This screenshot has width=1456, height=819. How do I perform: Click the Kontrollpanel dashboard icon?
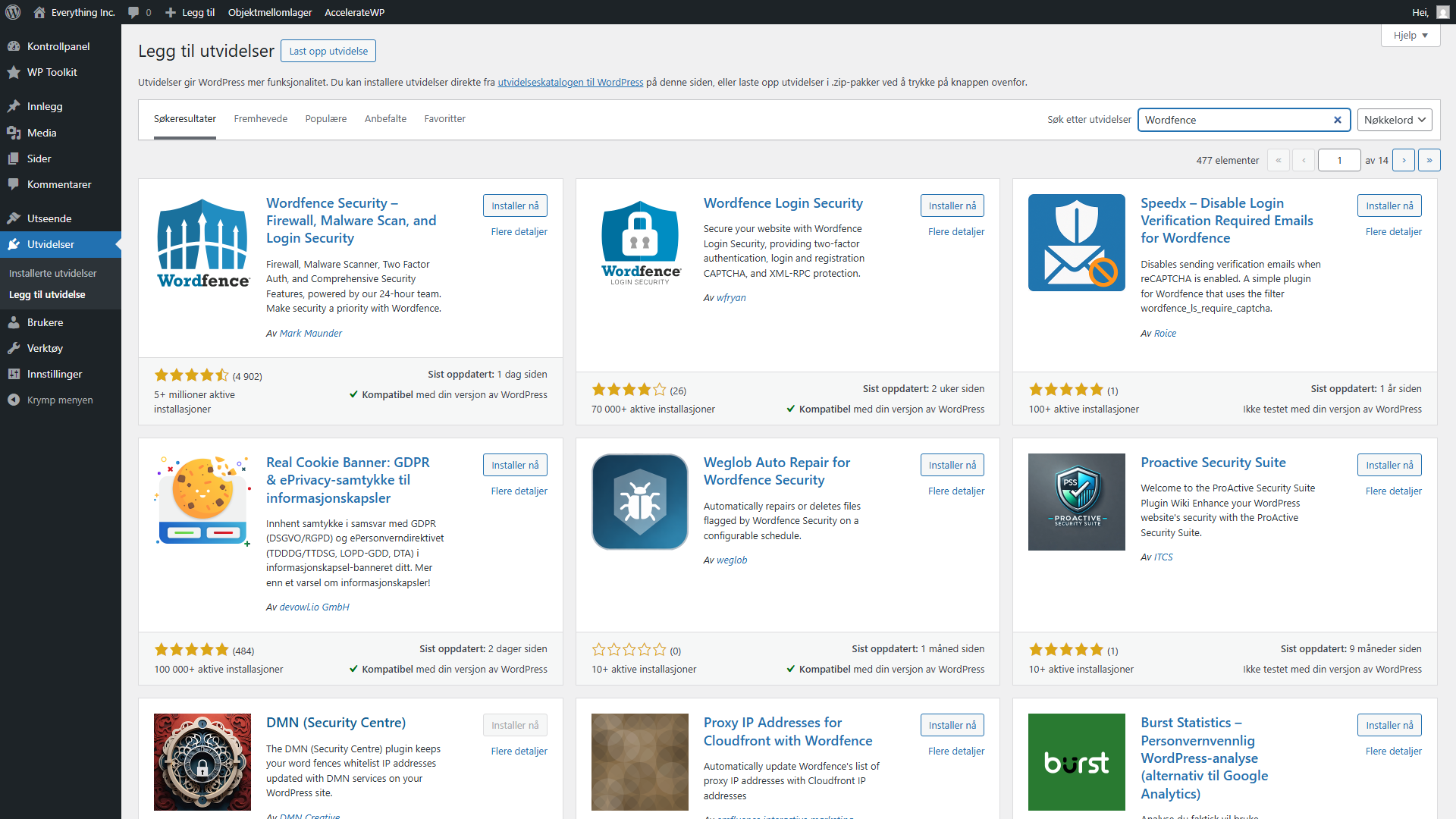tap(14, 46)
